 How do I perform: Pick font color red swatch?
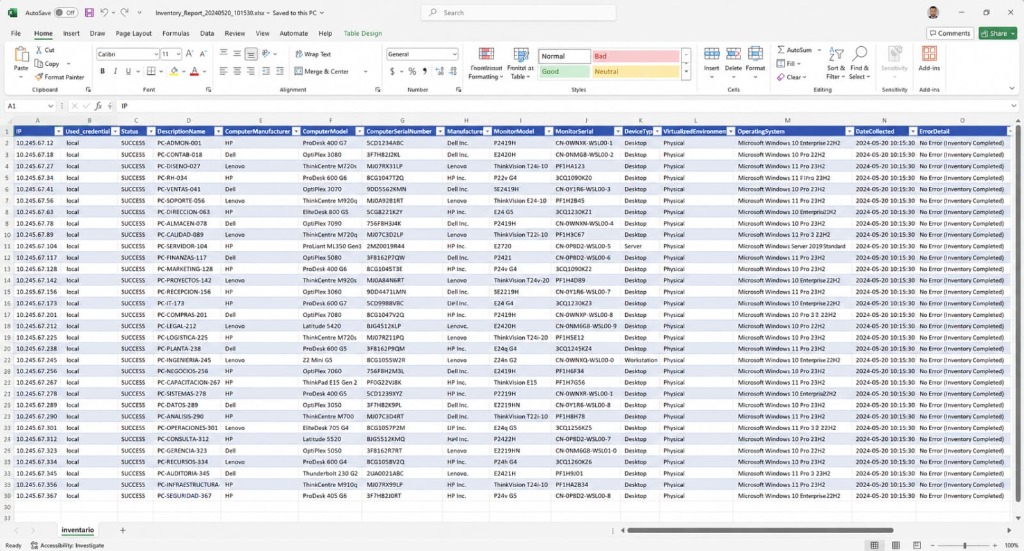pos(194,71)
